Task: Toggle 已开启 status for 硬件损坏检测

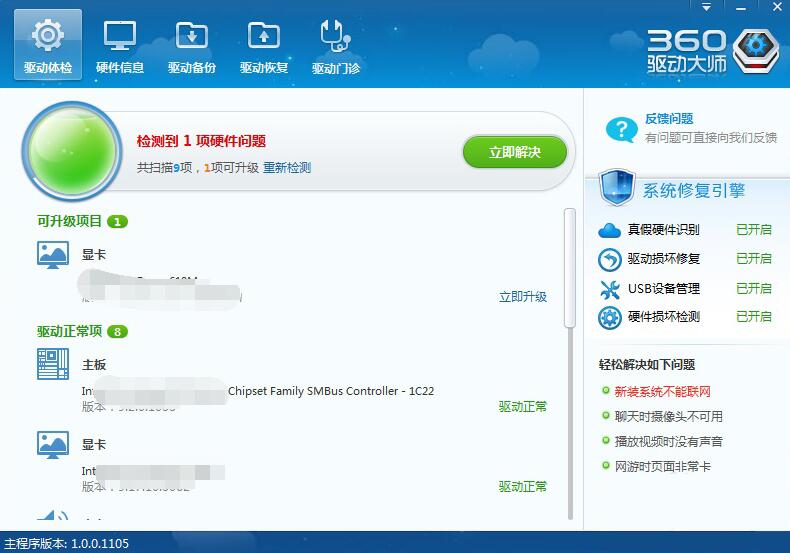Action: point(754,317)
